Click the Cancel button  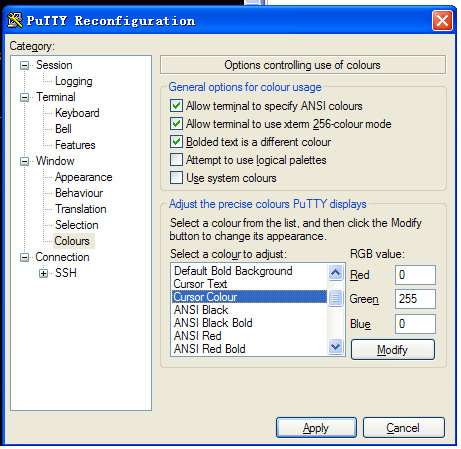(x=403, y=428)
